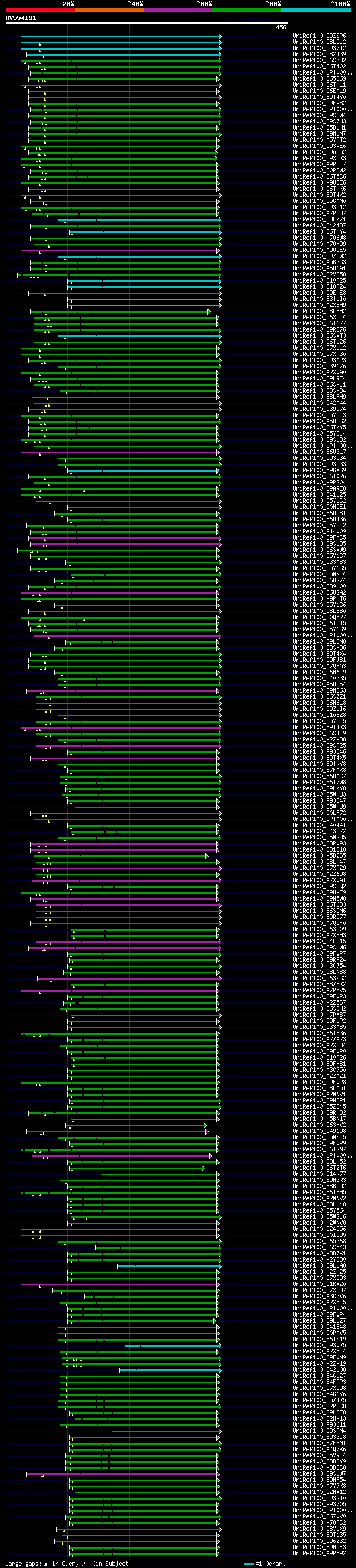This screenshot has height=1568, width=356.
Task: Open hit UniRef100_B9SUW4
Action: tap(319, 115)
